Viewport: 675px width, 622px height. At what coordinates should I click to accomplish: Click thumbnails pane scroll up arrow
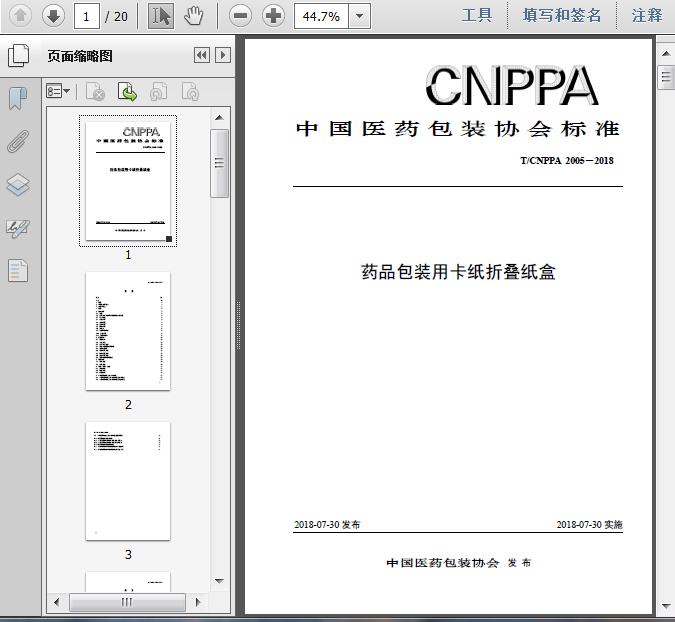coord(219,118)
